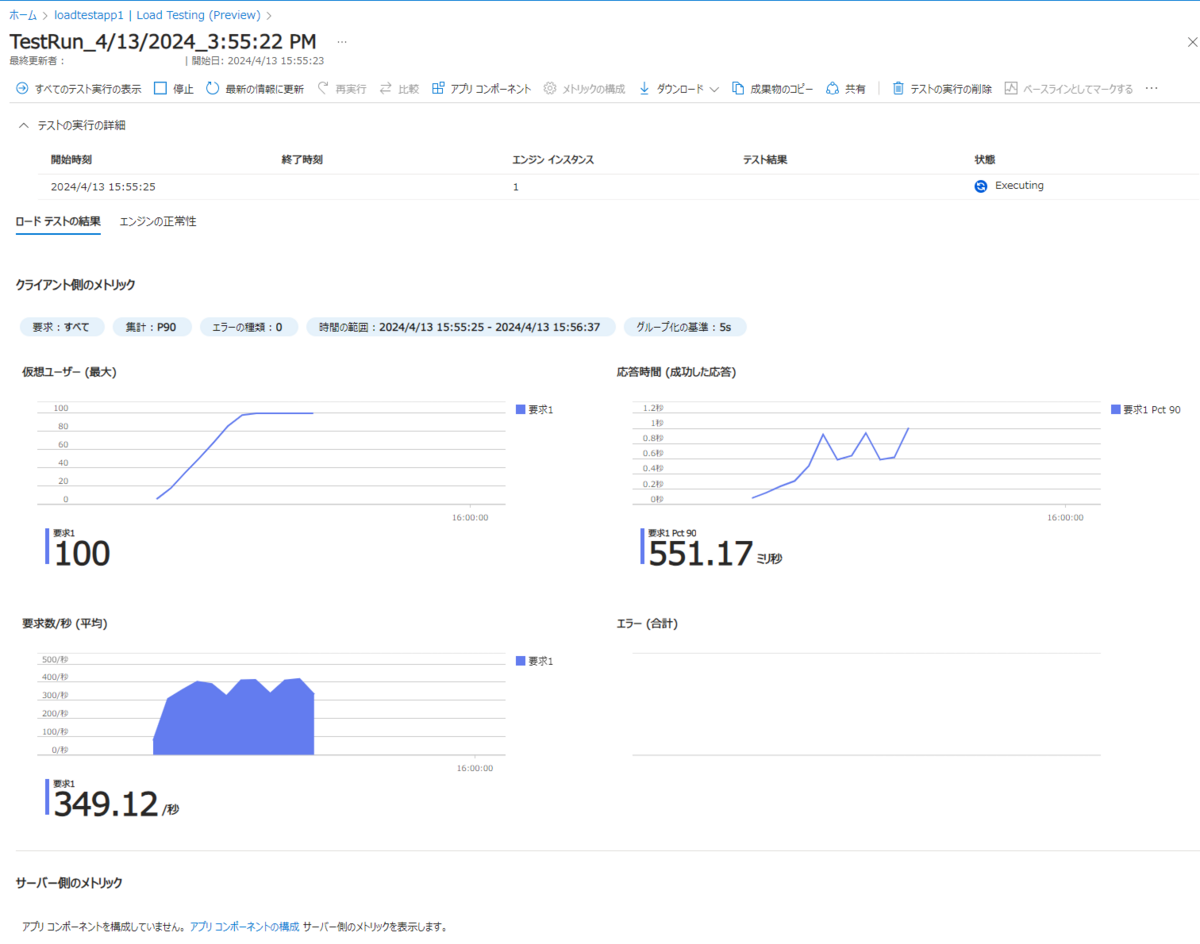Click the 状態 column header

[x=984, y=160]
